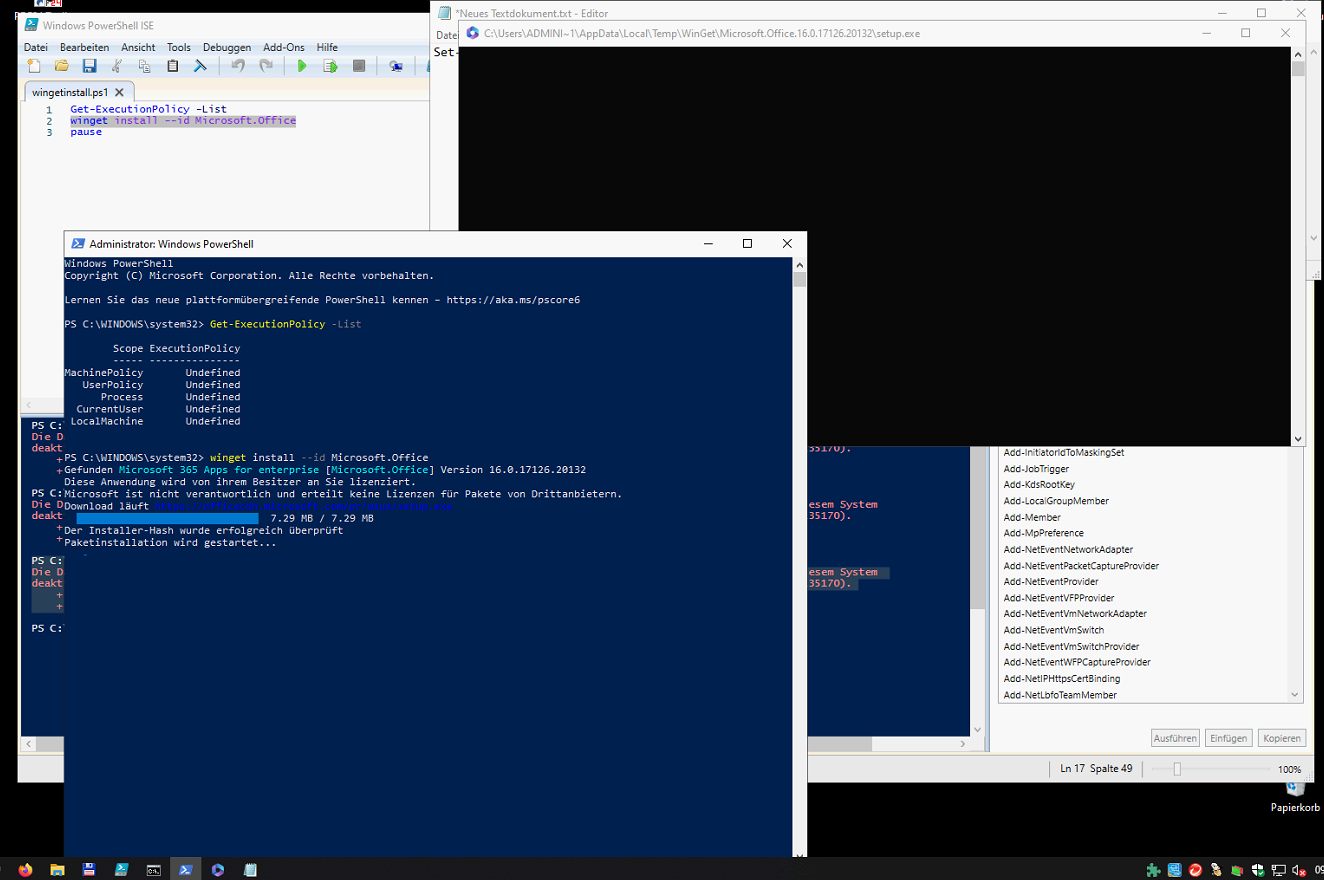Redo arrow in ISE toolbar
The width and height of the screenshot is (1324, 880).
[266, 66]
